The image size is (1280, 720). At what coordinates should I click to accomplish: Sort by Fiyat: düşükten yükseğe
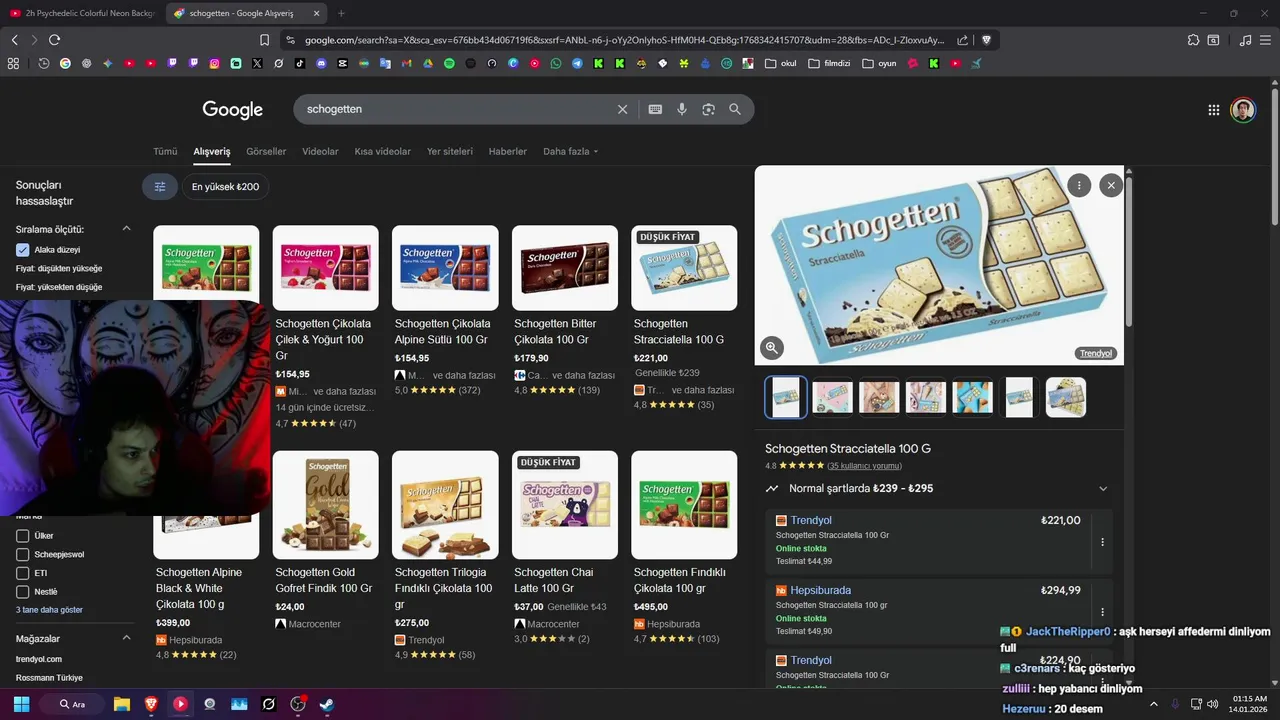pyautogui.click(x=59, y=269)
